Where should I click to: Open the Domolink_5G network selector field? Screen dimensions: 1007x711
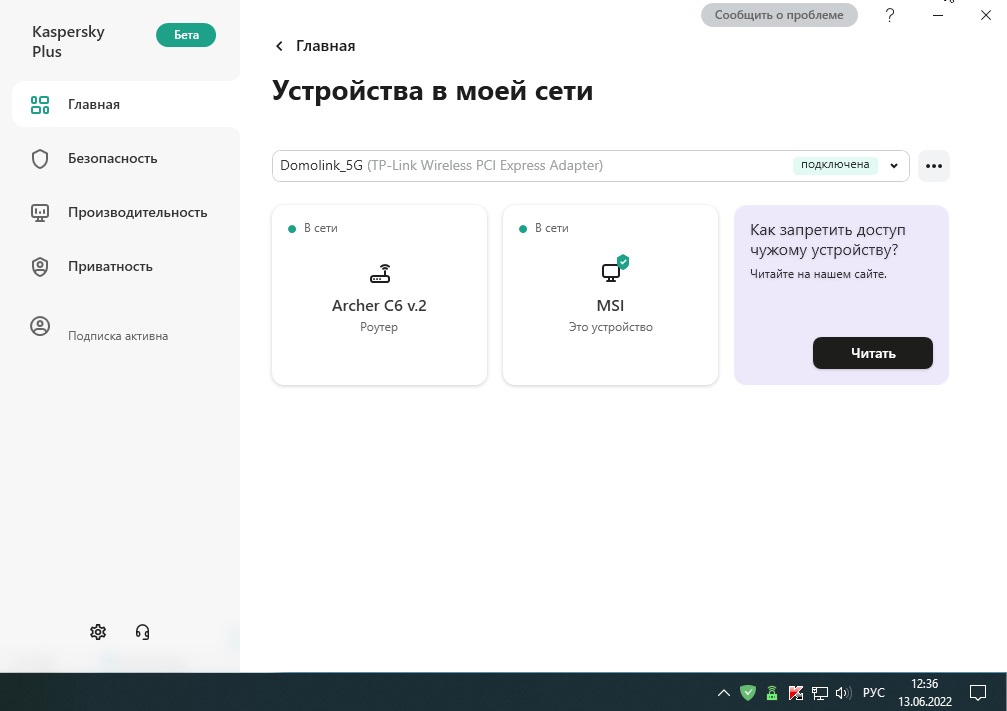coord(590,166)
